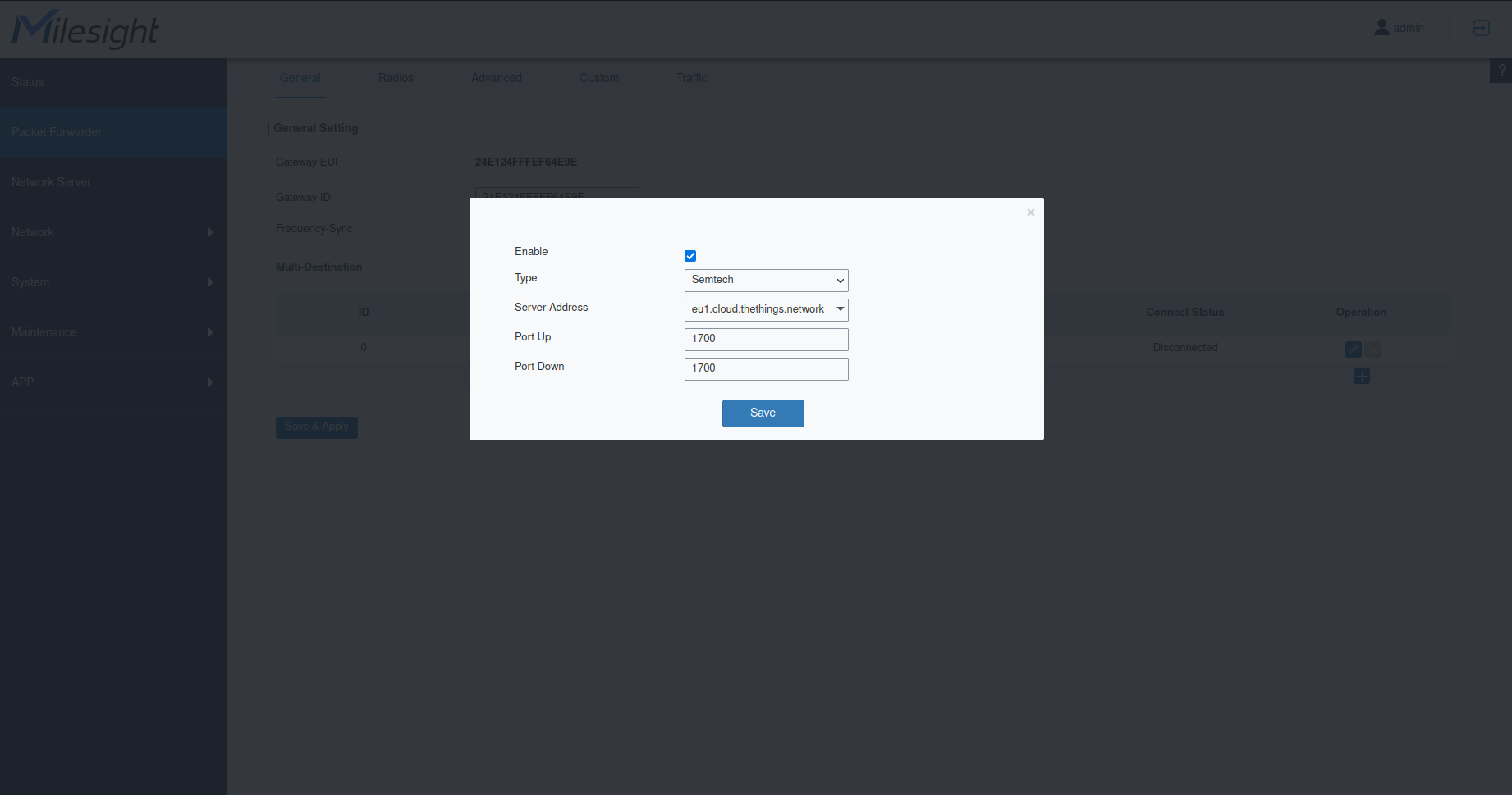
Task: Click the edit destination pencil icon
Action: (1353, 350)
